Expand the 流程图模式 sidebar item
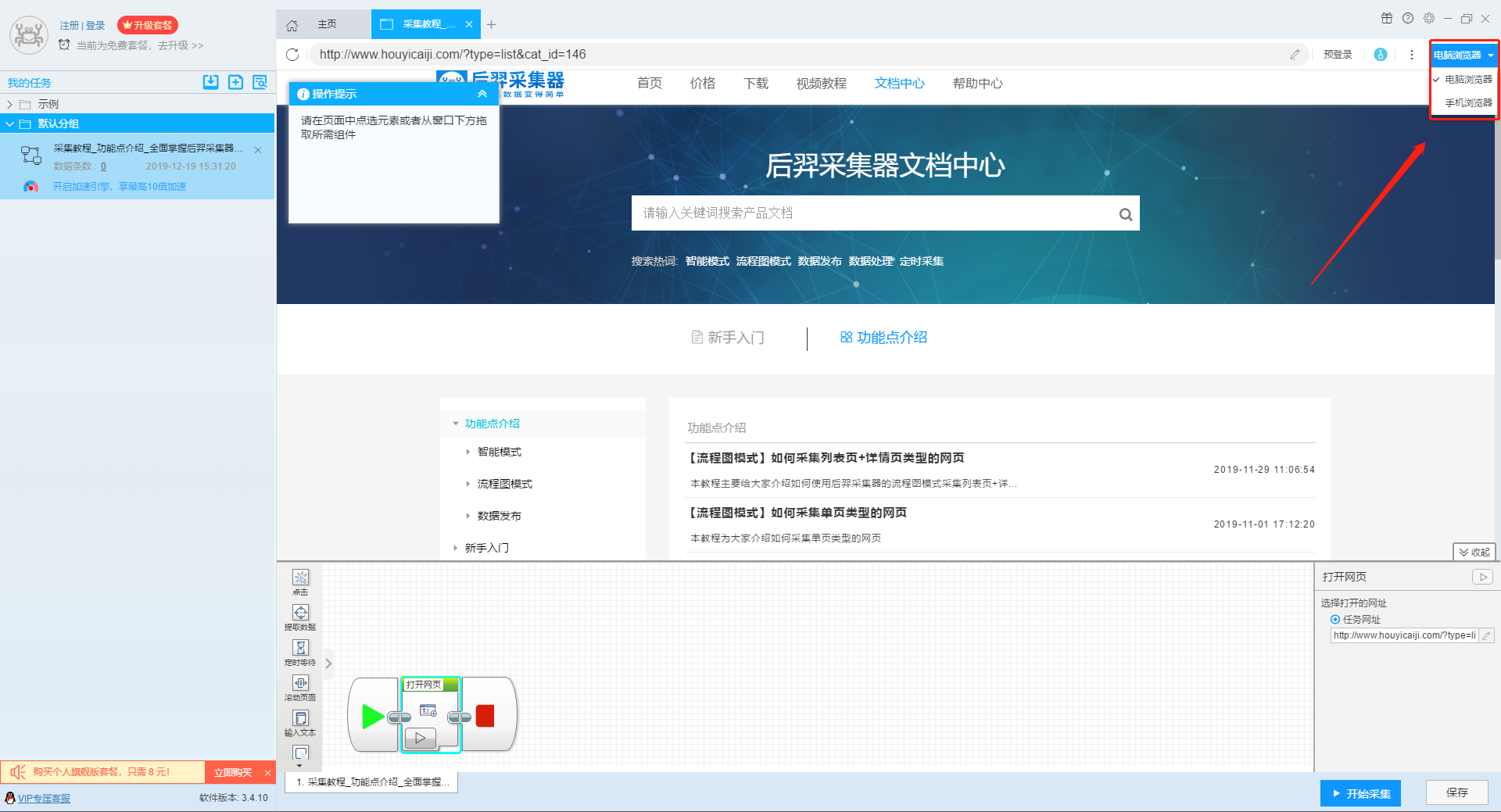Screen dimensions: 1501x812 point(468,484)
